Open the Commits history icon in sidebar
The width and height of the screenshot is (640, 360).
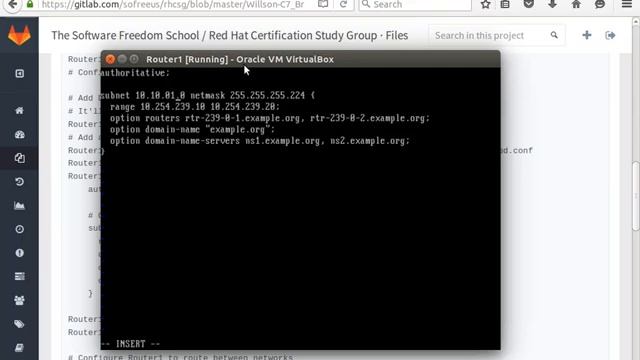tap(20, 182)
